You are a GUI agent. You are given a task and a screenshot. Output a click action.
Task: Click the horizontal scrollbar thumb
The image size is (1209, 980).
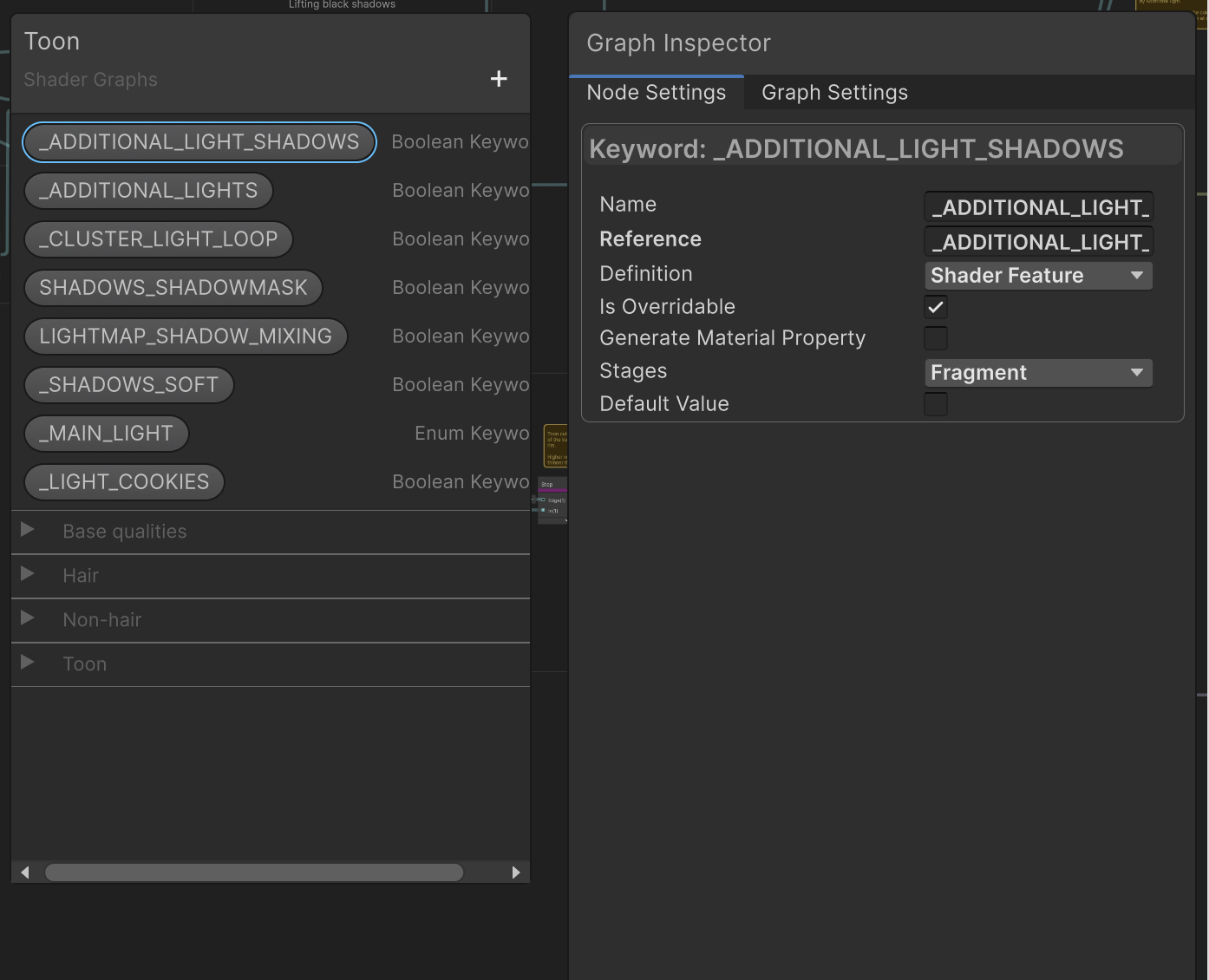253,872
